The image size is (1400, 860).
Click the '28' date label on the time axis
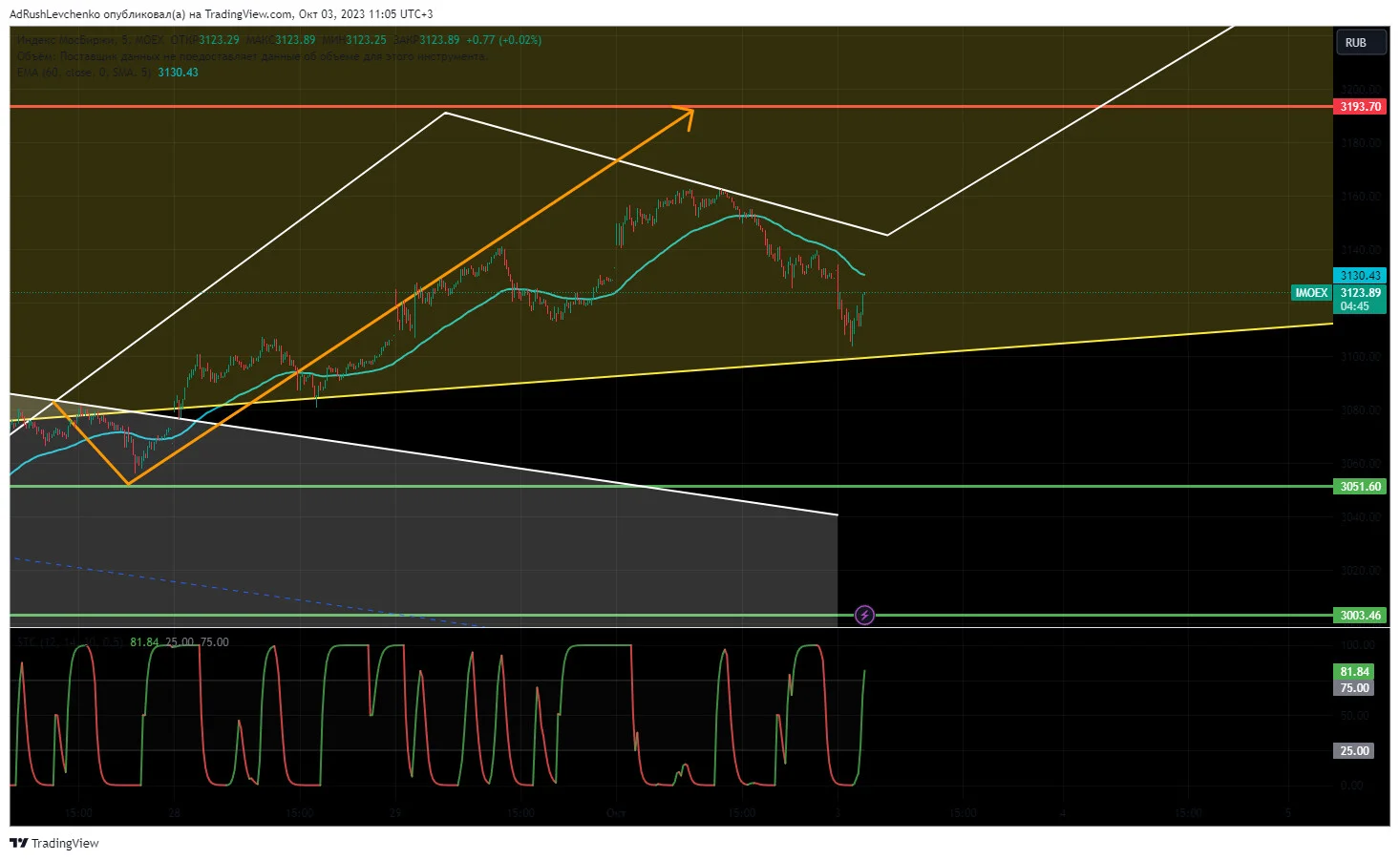point(174,813)
